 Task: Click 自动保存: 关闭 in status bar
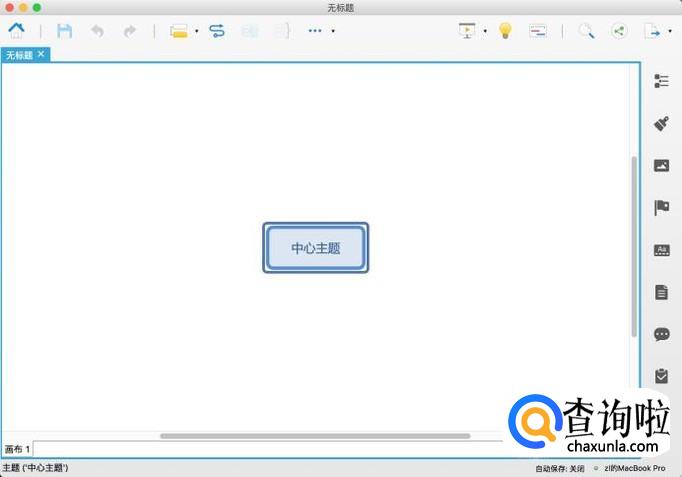[x=560, y=468]
